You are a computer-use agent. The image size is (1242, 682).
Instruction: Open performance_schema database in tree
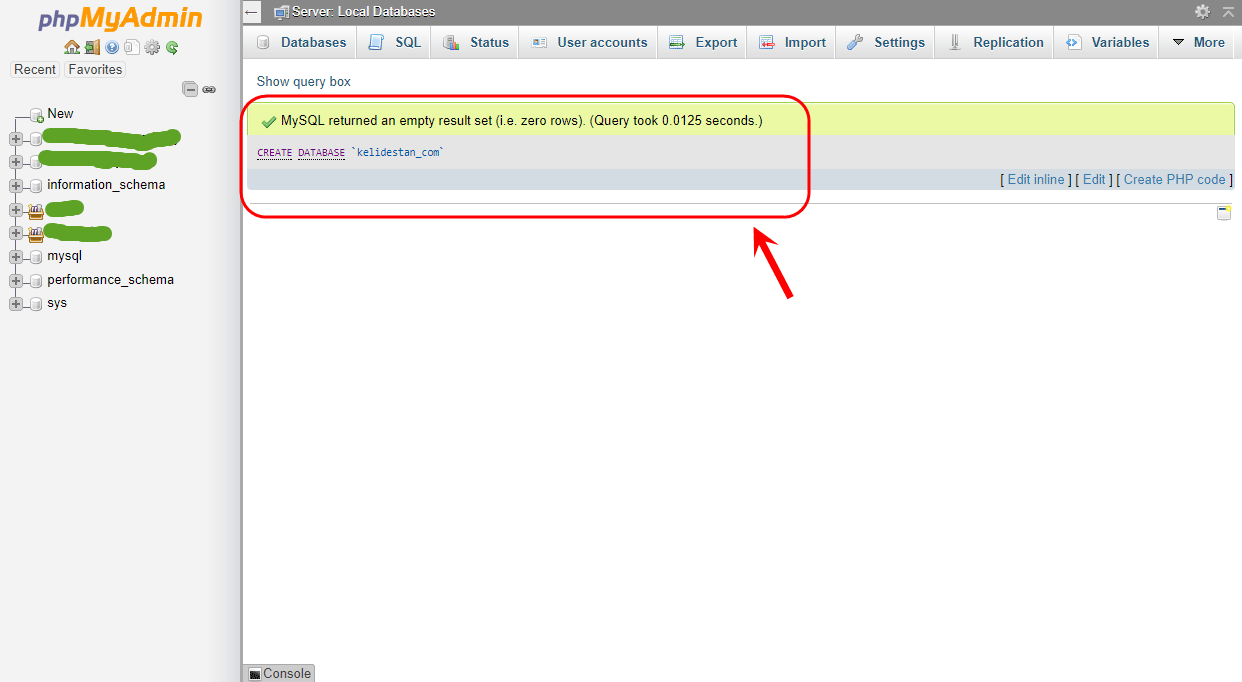pos(110,280)
